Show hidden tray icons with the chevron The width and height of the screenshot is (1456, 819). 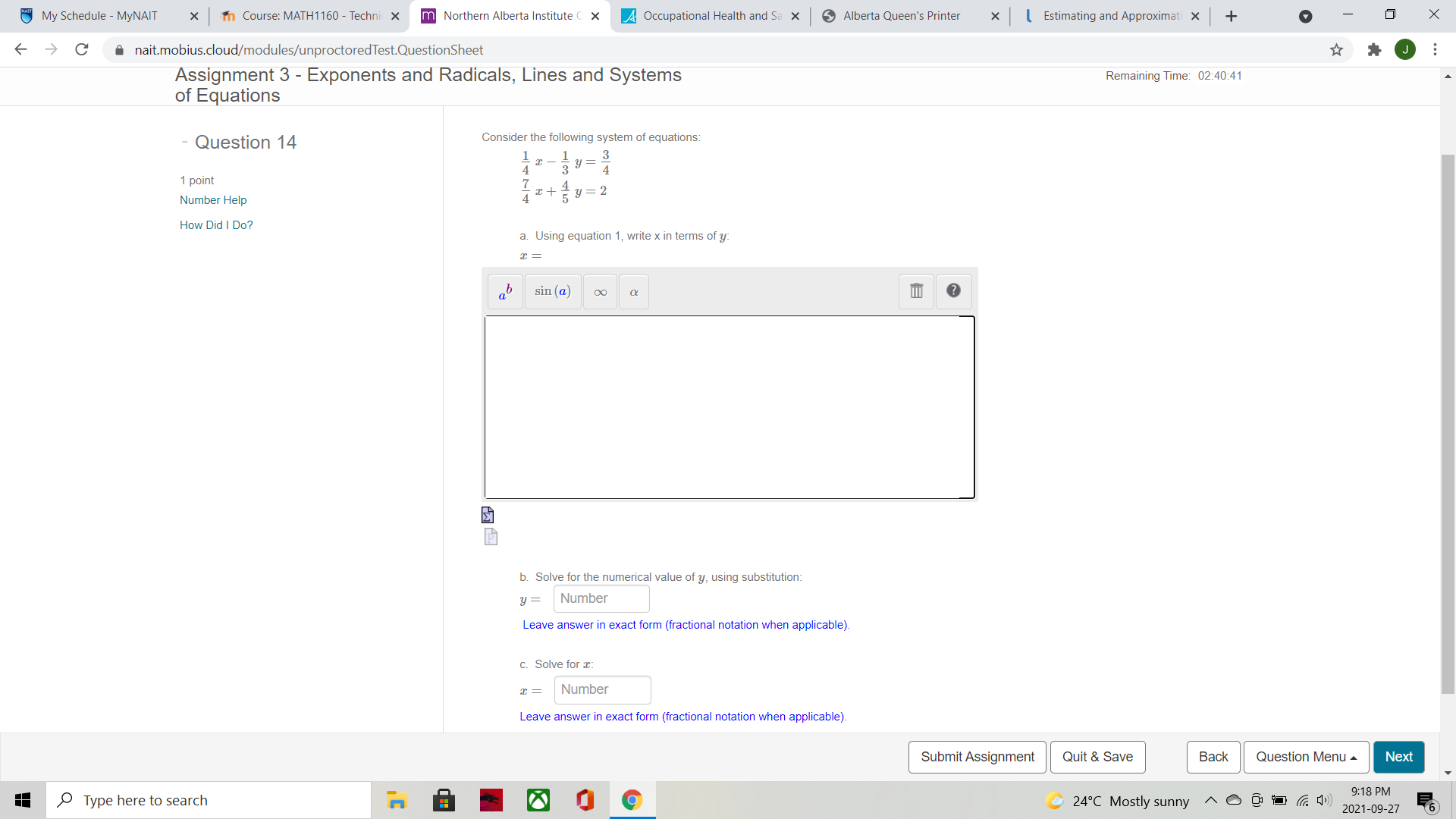tap(1211, 800)
